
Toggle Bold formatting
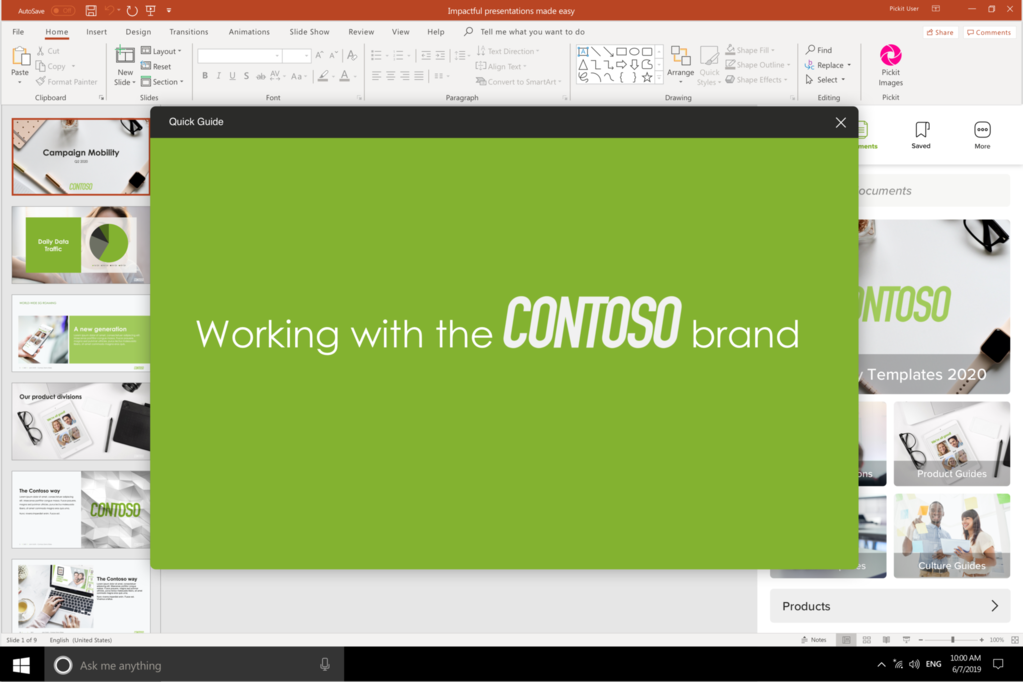click(205, 76)
